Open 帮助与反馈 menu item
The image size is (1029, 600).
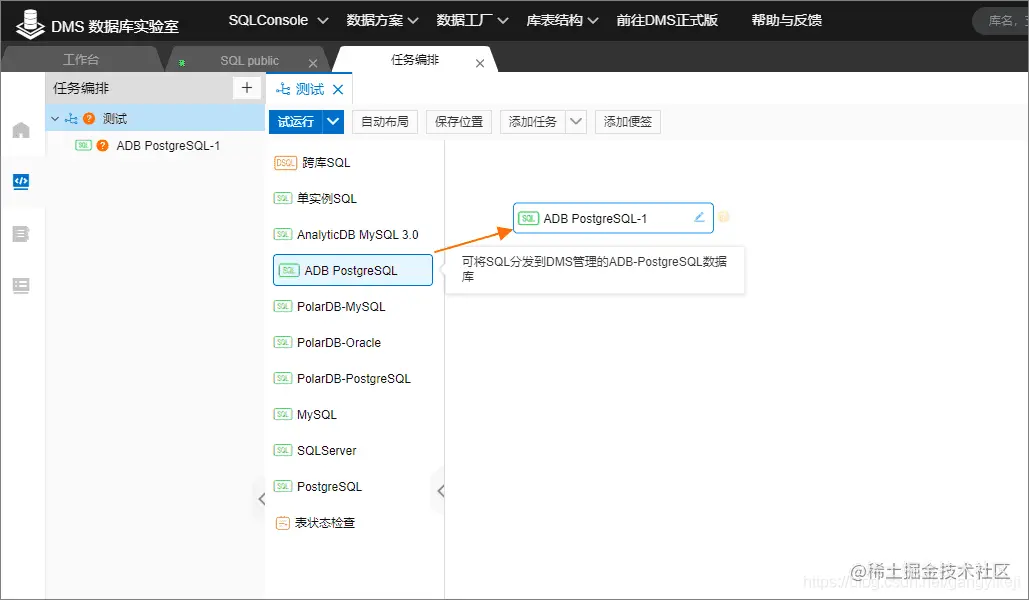point(786,20)
